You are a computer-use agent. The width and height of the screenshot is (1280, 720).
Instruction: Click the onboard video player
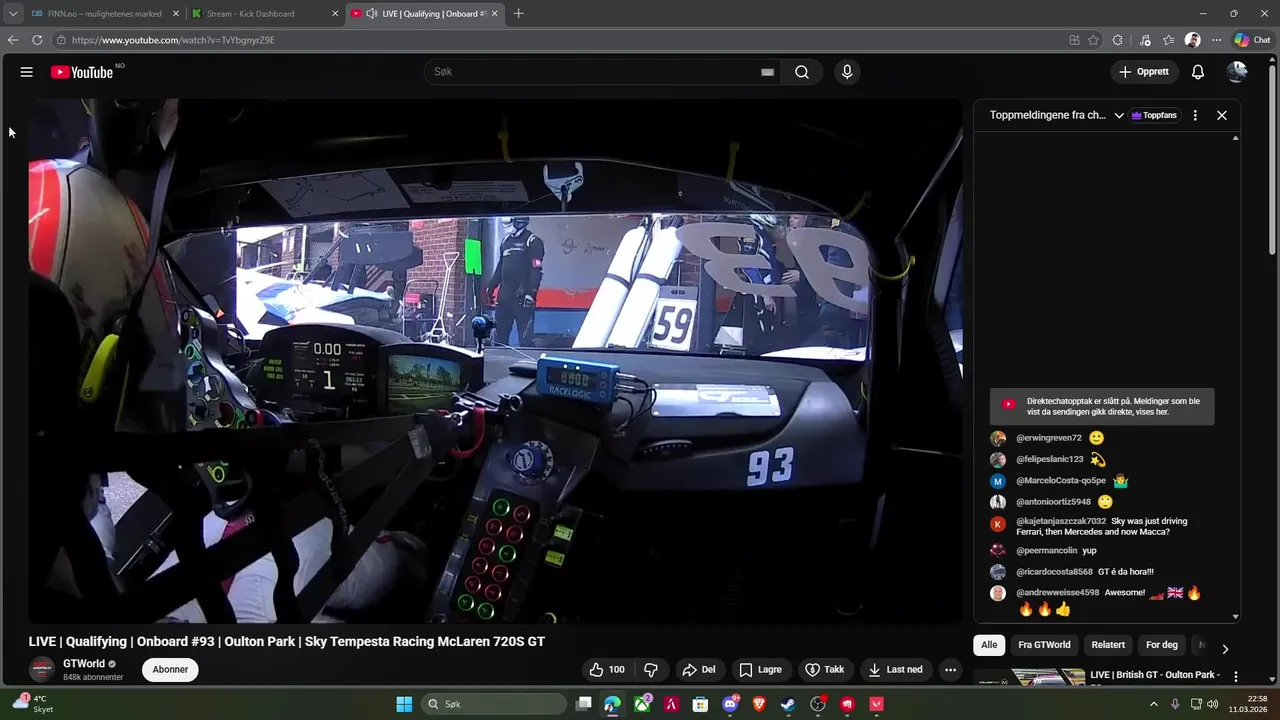[x=495, y=360]
